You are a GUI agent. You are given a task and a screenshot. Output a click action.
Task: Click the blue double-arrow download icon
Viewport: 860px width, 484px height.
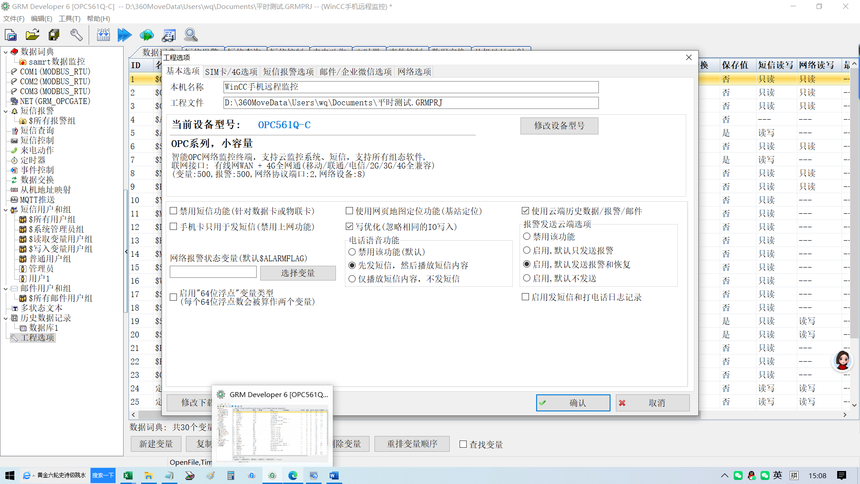pos(125,35)
